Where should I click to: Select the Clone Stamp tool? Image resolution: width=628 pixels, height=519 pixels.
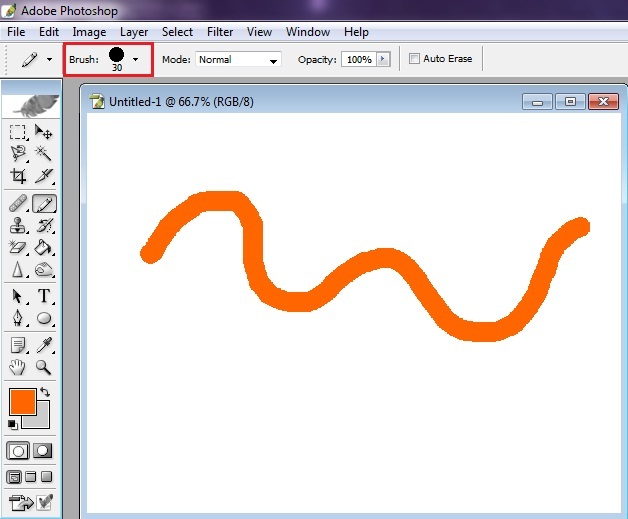click(x=18, y=225)
